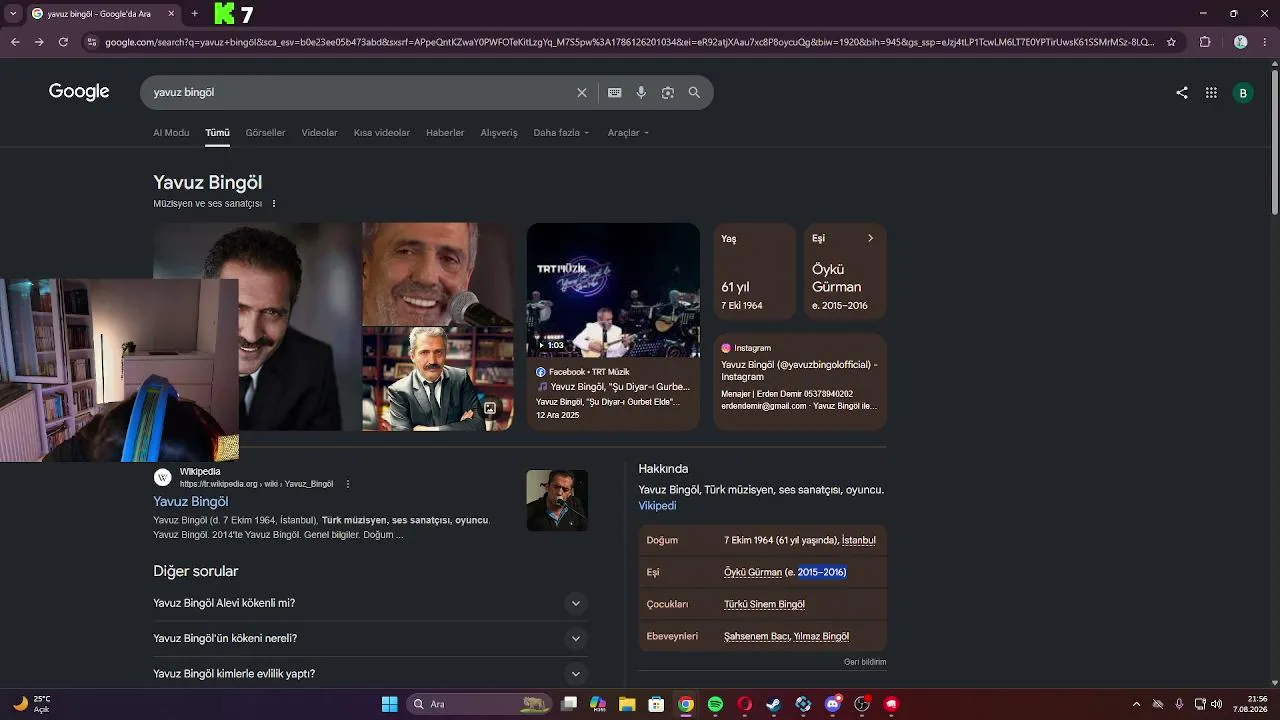This screenshot has height=720, width=1280.
Task: Open the Windows Start menu
Action: [x=389, y=704]
